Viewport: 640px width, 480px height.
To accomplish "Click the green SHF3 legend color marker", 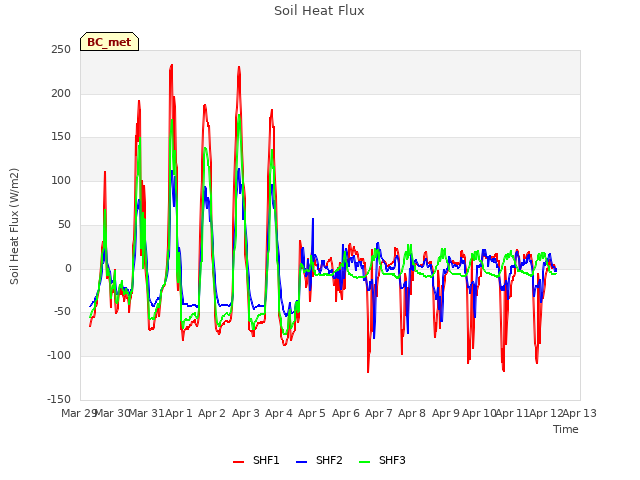I will point(364,462).
